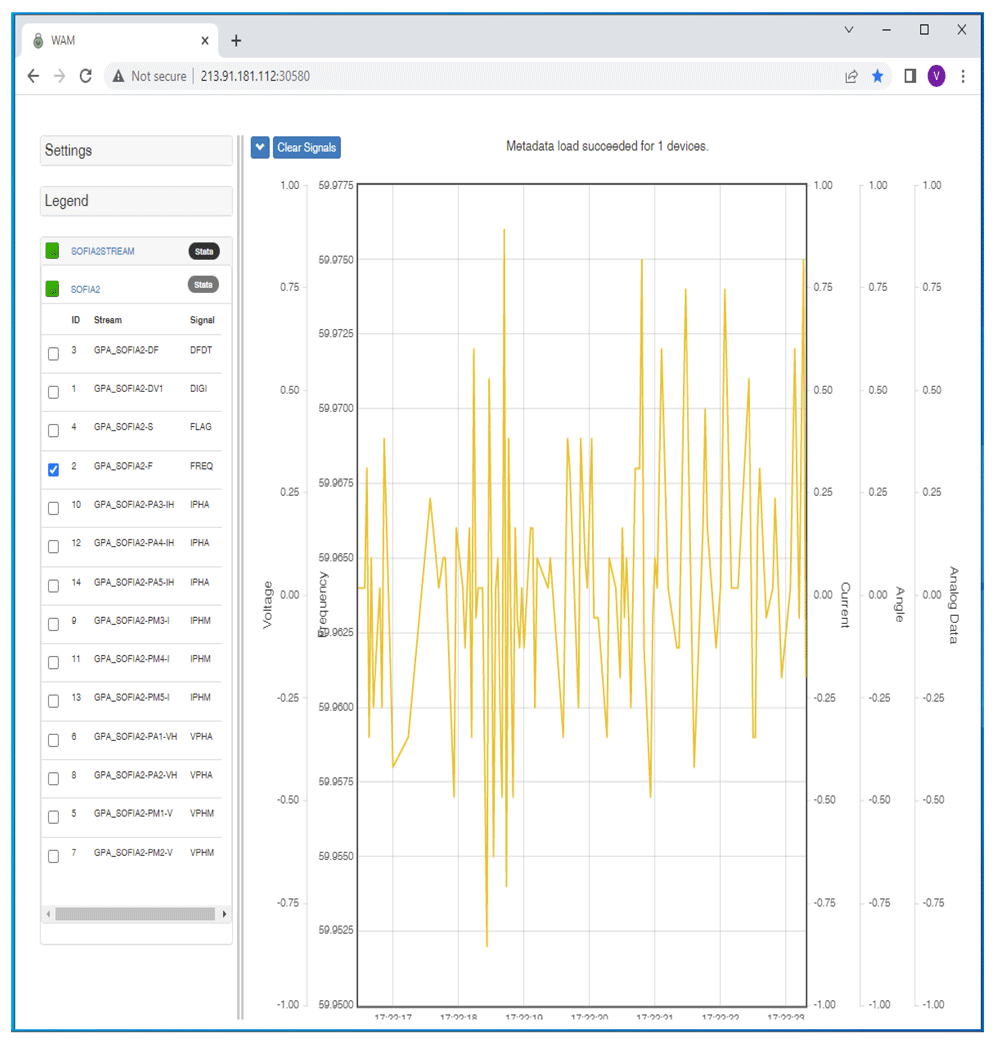Show Stats for SOFIA2

tap(203, 285)
